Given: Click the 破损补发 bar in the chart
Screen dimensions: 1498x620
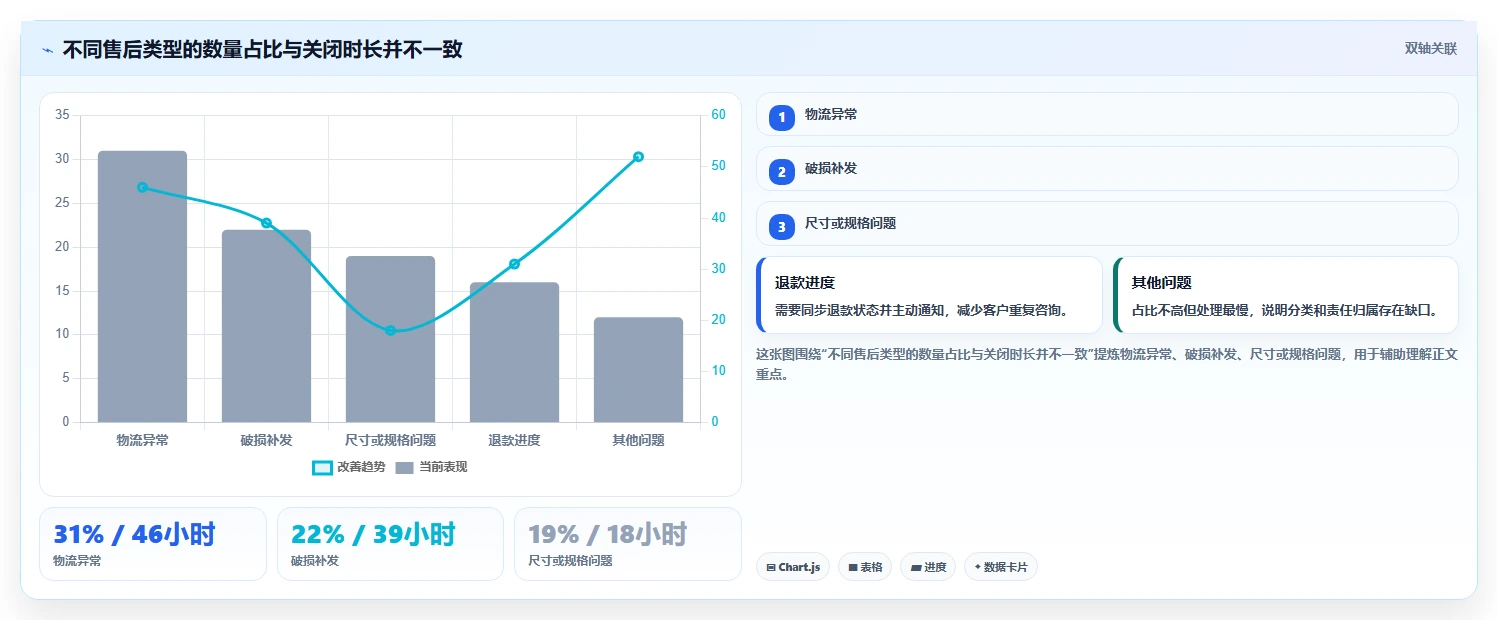Looking at the screenshot, I should (266, 326).
